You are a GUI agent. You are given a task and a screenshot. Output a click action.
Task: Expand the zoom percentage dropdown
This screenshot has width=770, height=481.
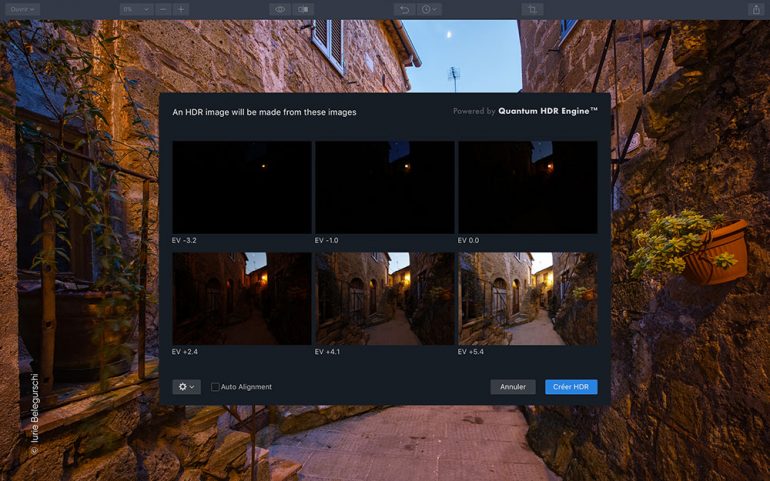[x=135, y=9]
